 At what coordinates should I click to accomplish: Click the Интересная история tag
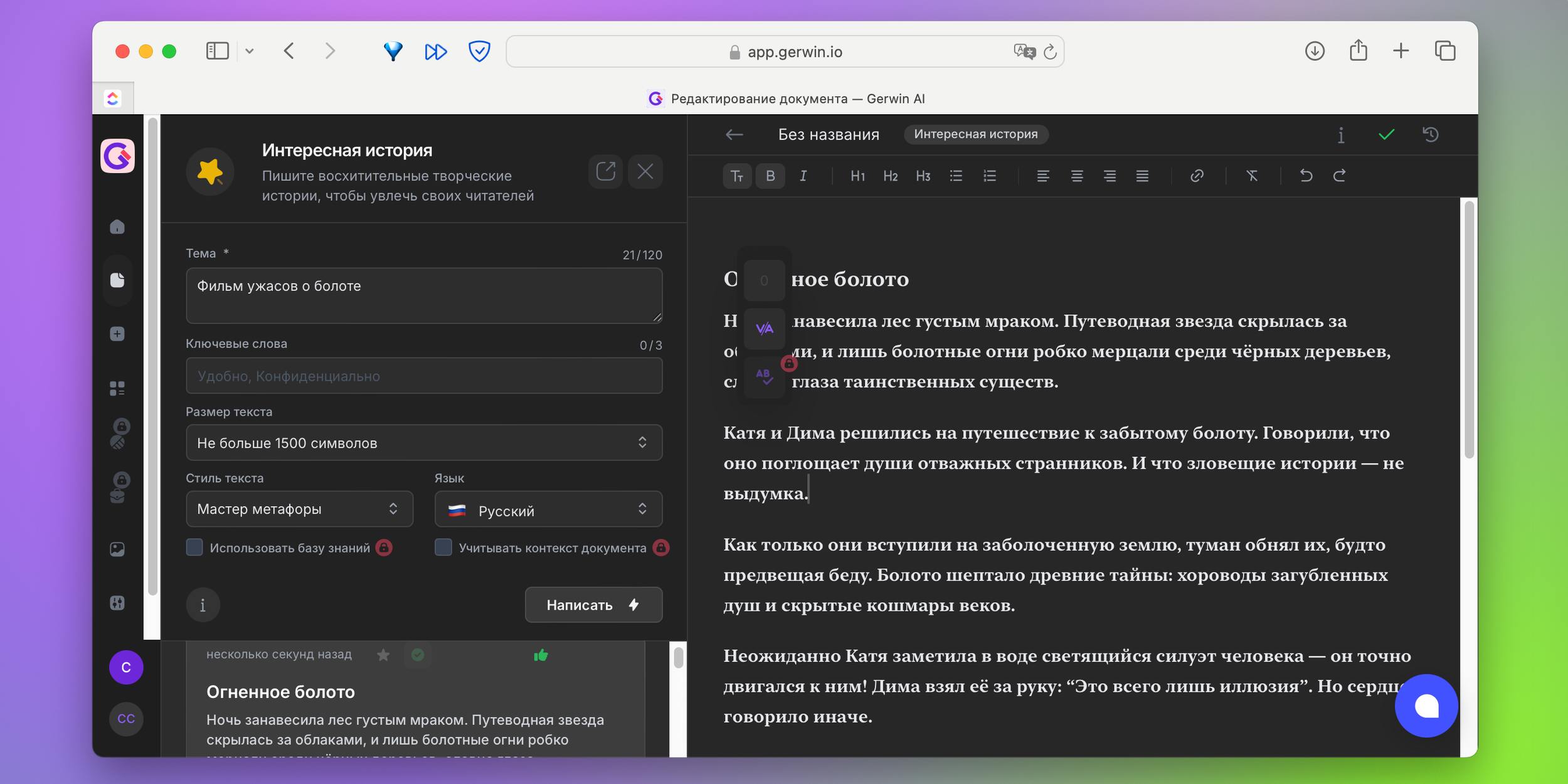click(x=976, y=134)
